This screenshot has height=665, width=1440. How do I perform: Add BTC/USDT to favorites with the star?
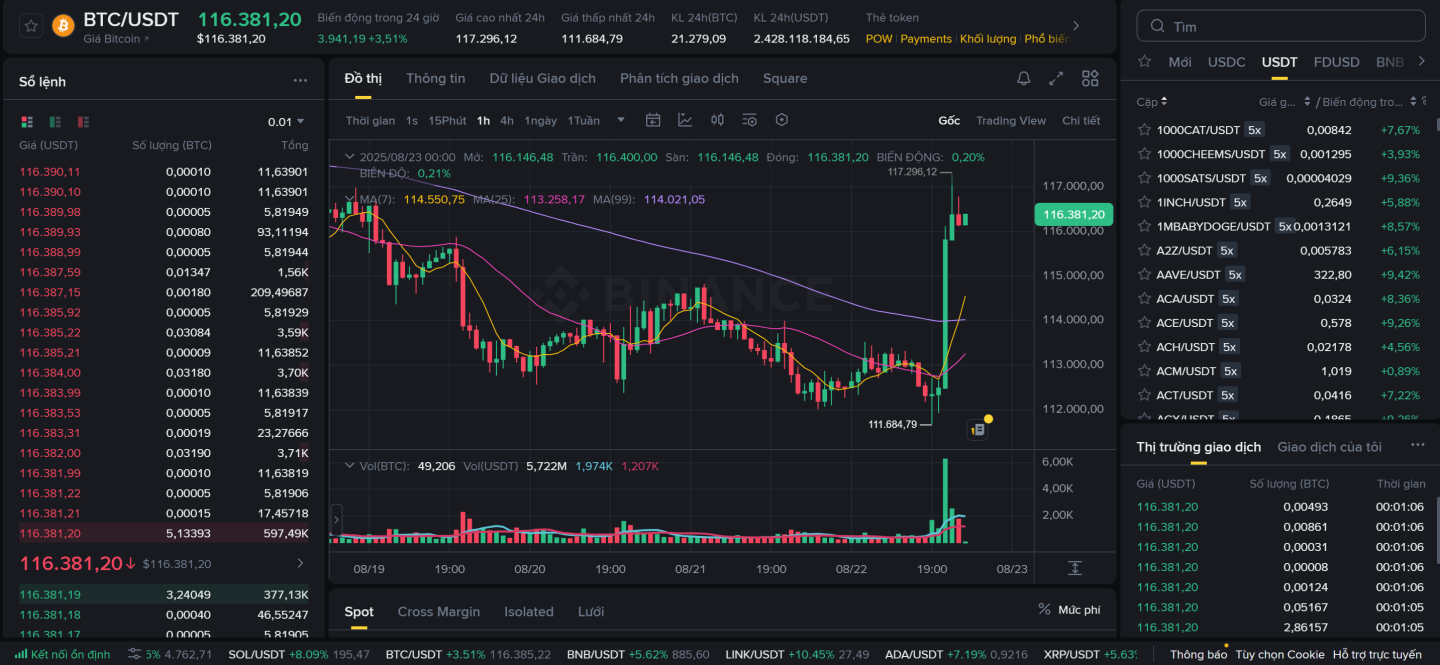click(x=31, y=26)
